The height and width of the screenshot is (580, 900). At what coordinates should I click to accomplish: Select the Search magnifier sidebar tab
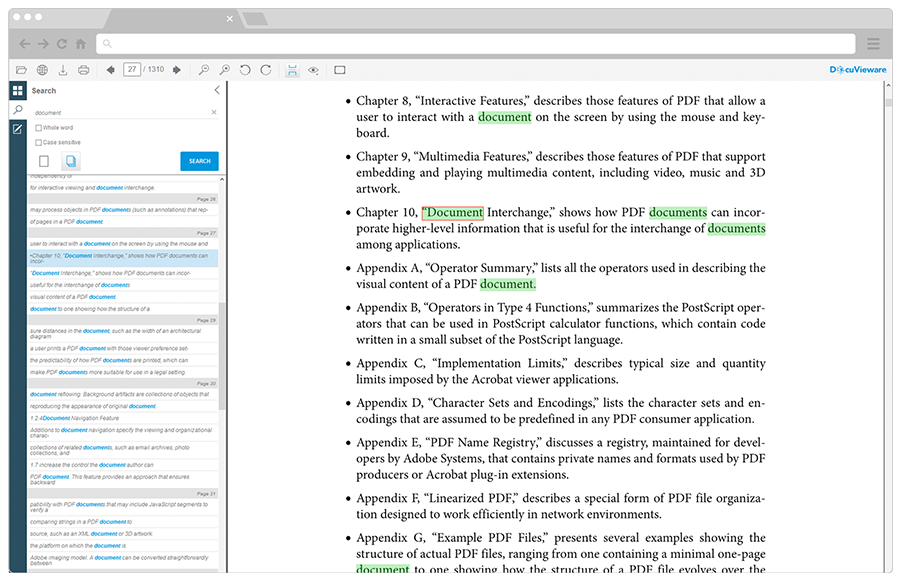pos(18,109)
